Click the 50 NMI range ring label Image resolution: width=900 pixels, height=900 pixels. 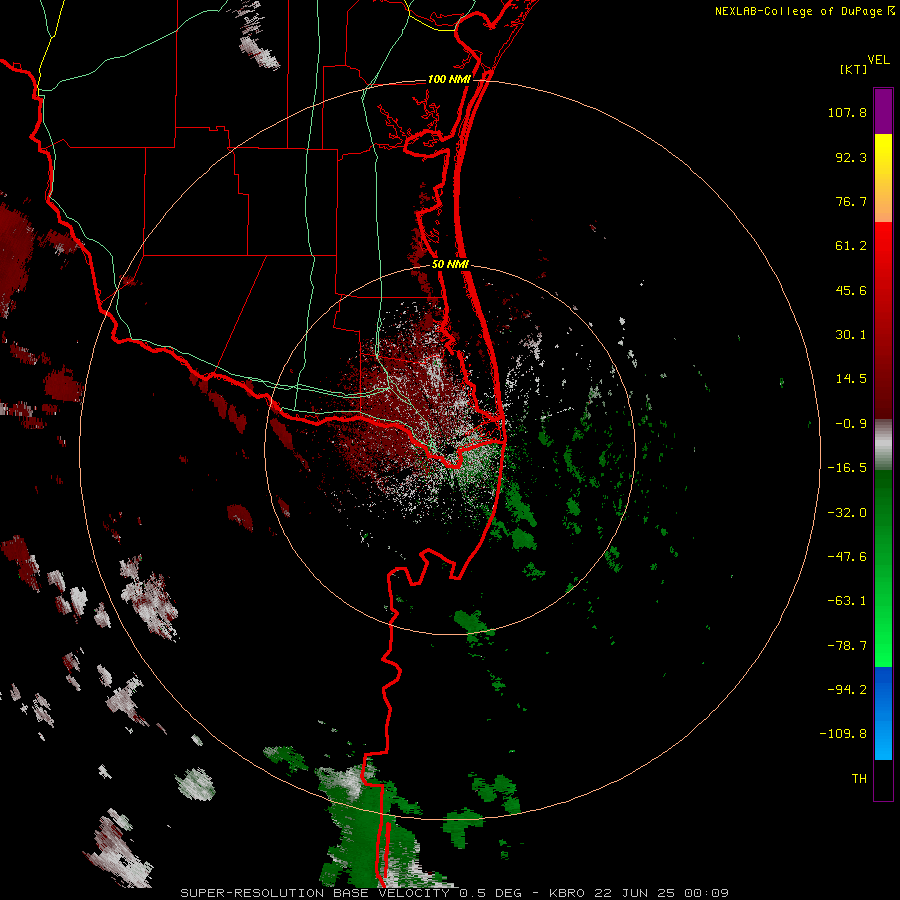(x=450, y=265)
